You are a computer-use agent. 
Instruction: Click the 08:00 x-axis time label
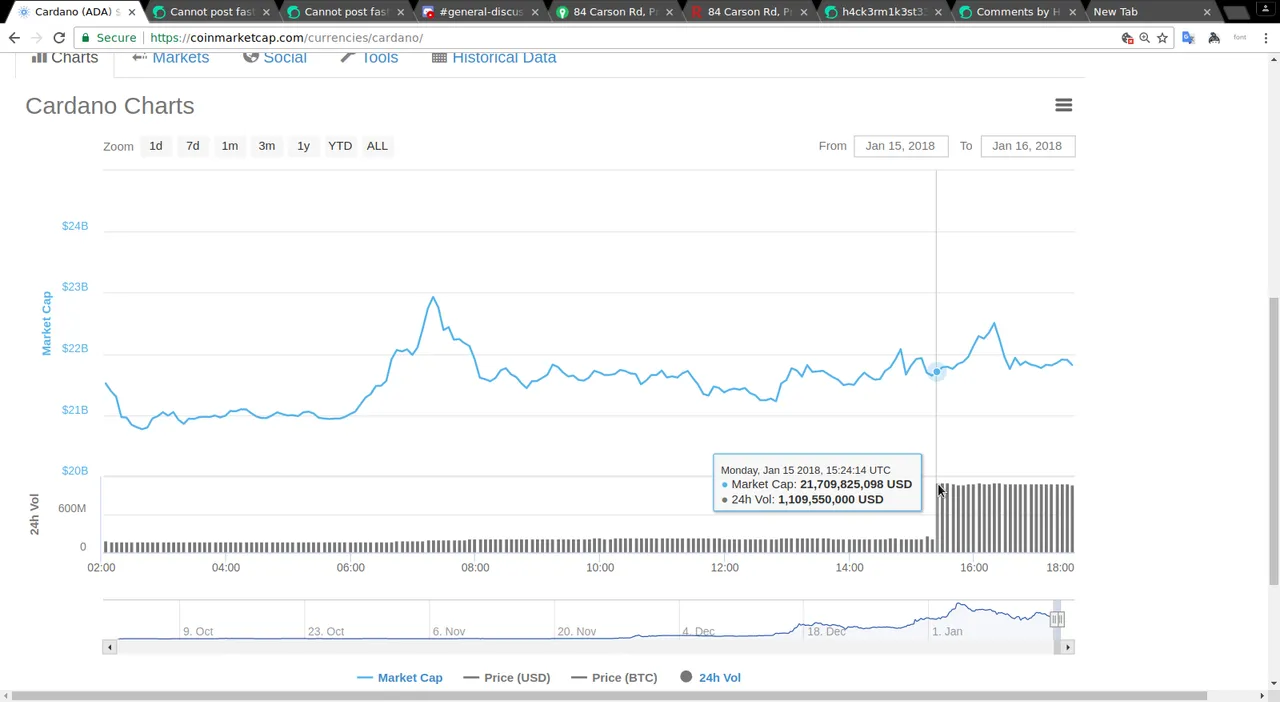tap(475, 568)
